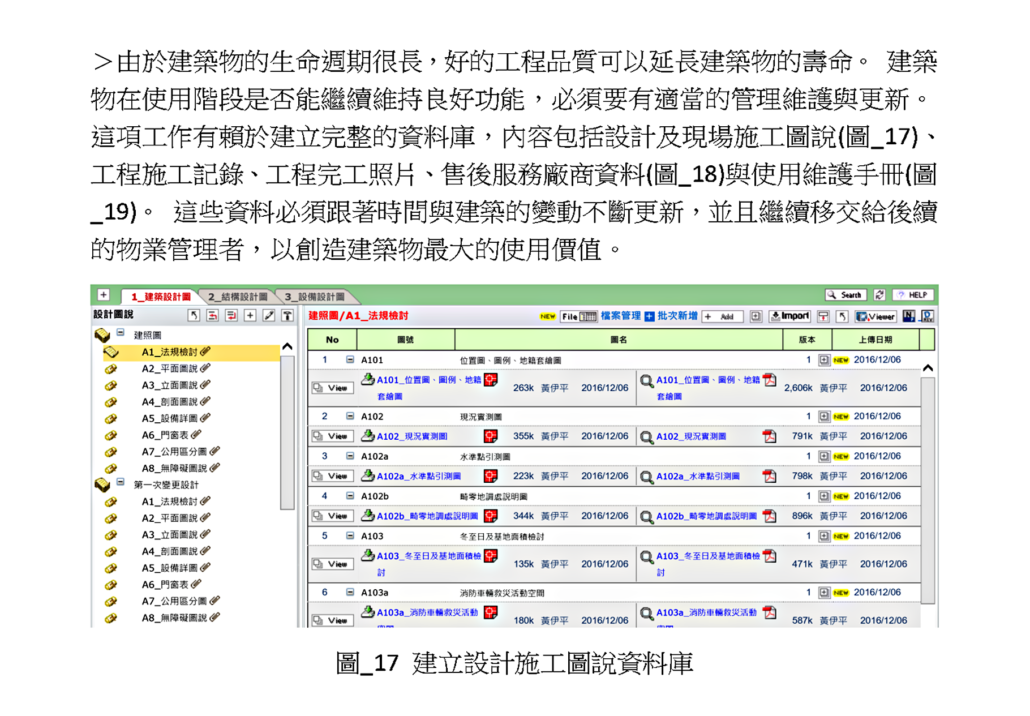The width and height of the screenshot is (1030, 716).
Task: Click the drawing table scroll-up arrow
Action: tap(928, 368)
